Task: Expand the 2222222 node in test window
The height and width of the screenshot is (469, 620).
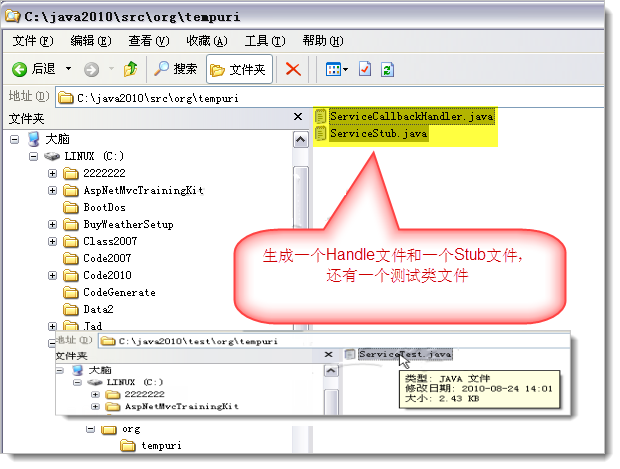Action: tap(95, 395)
